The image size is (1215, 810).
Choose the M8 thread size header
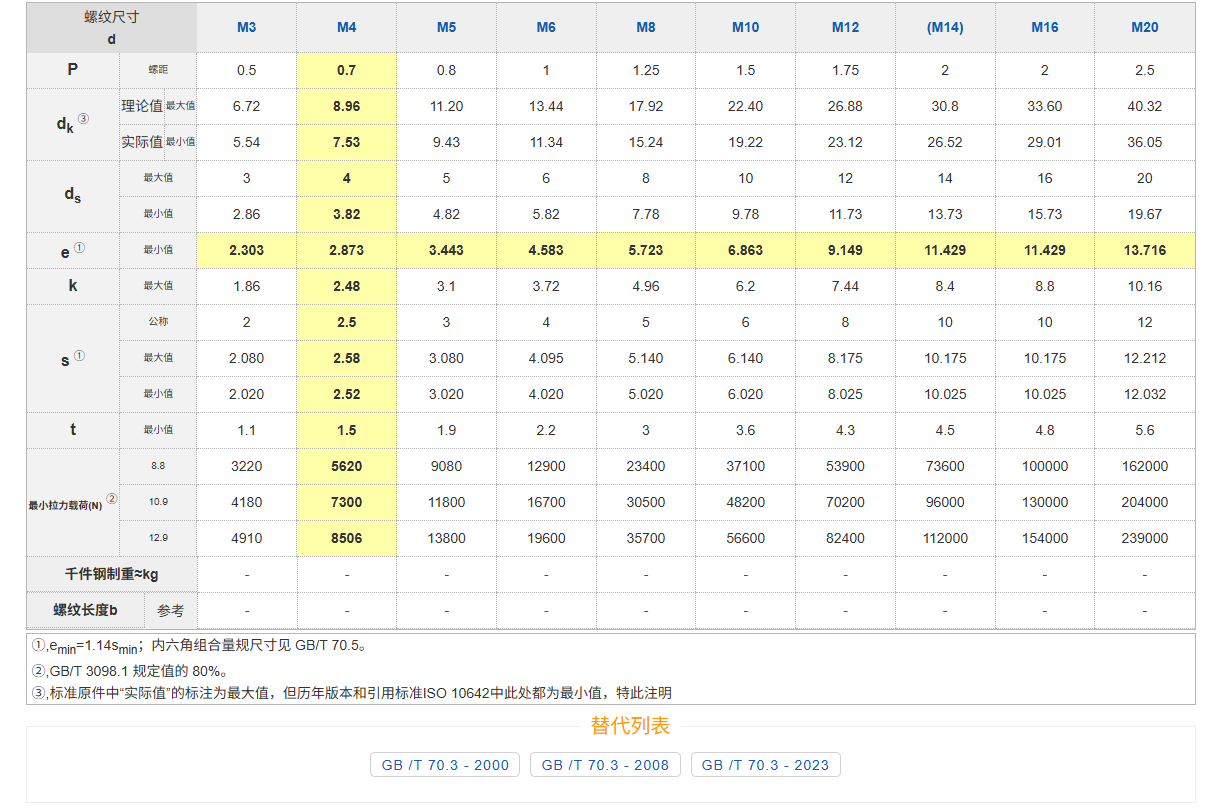pyautogui.click(x=646, y=27)
